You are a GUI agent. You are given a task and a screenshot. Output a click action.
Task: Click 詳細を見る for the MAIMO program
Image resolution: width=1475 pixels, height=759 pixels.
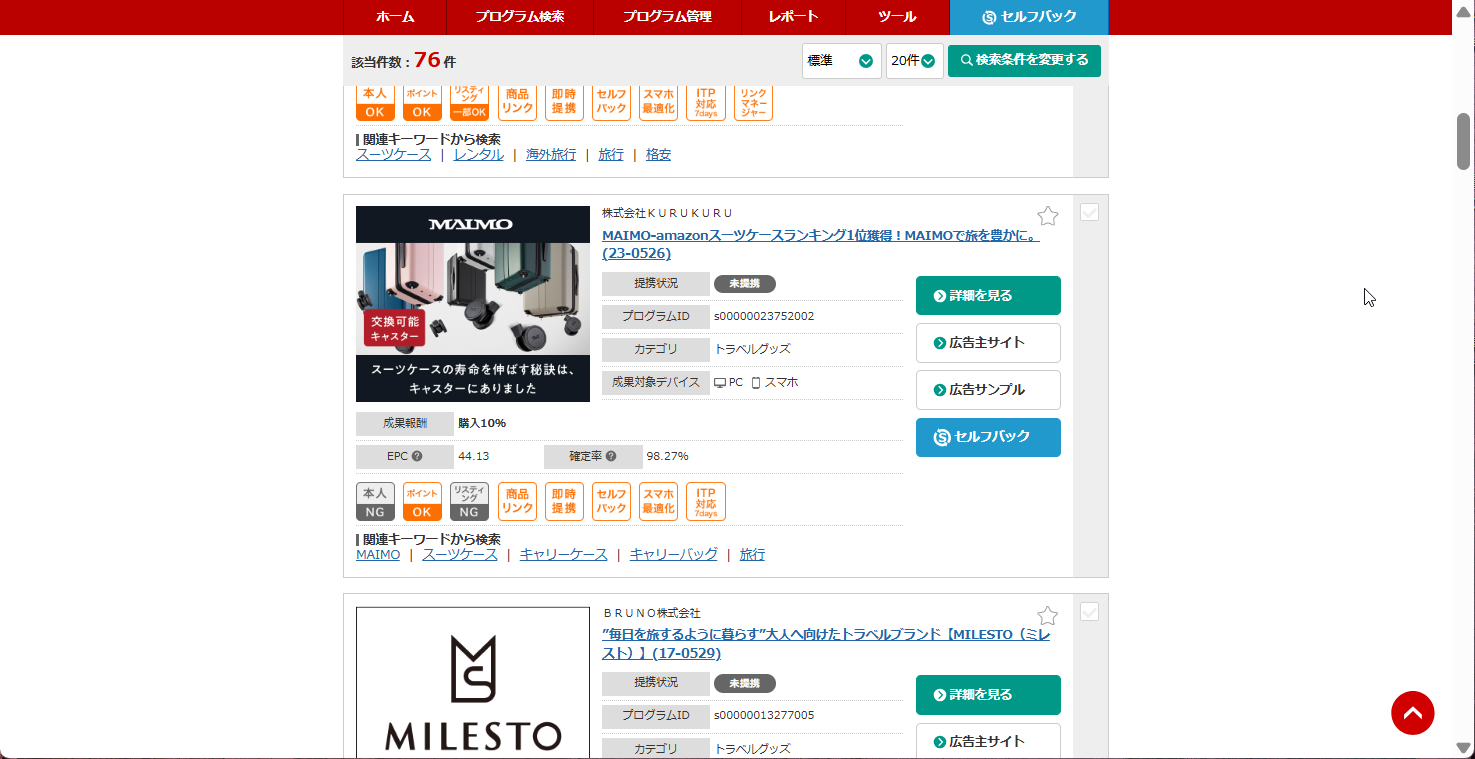(988, 296)
